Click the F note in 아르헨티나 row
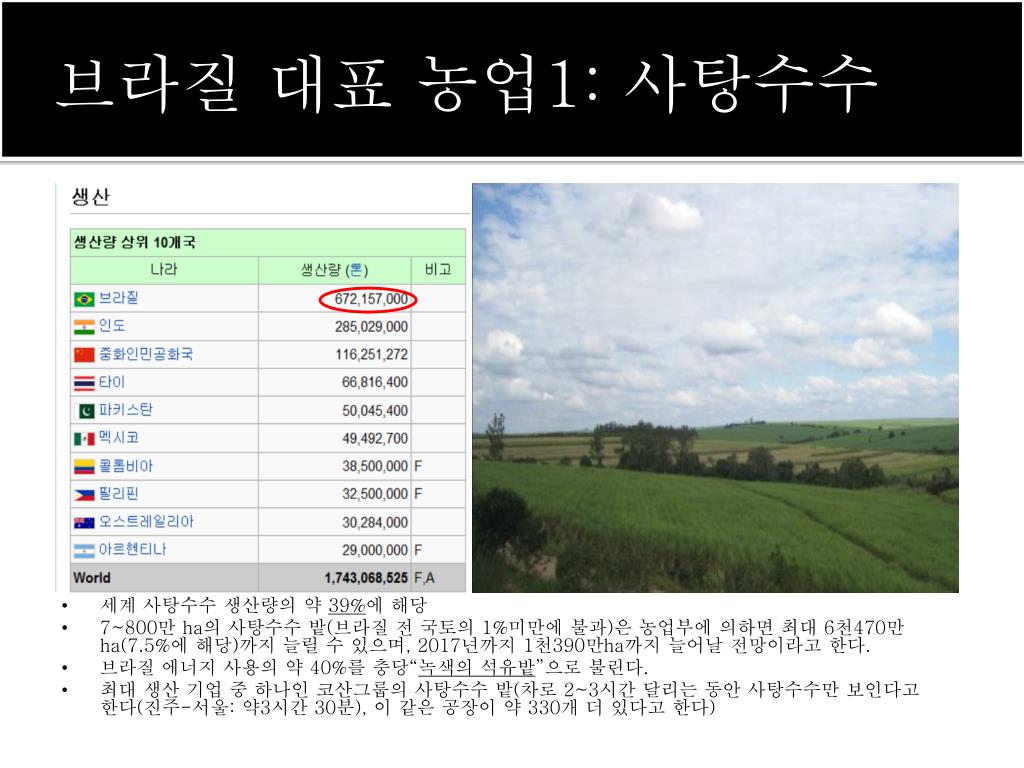1024x768 pixels. (x=418, y=551)
